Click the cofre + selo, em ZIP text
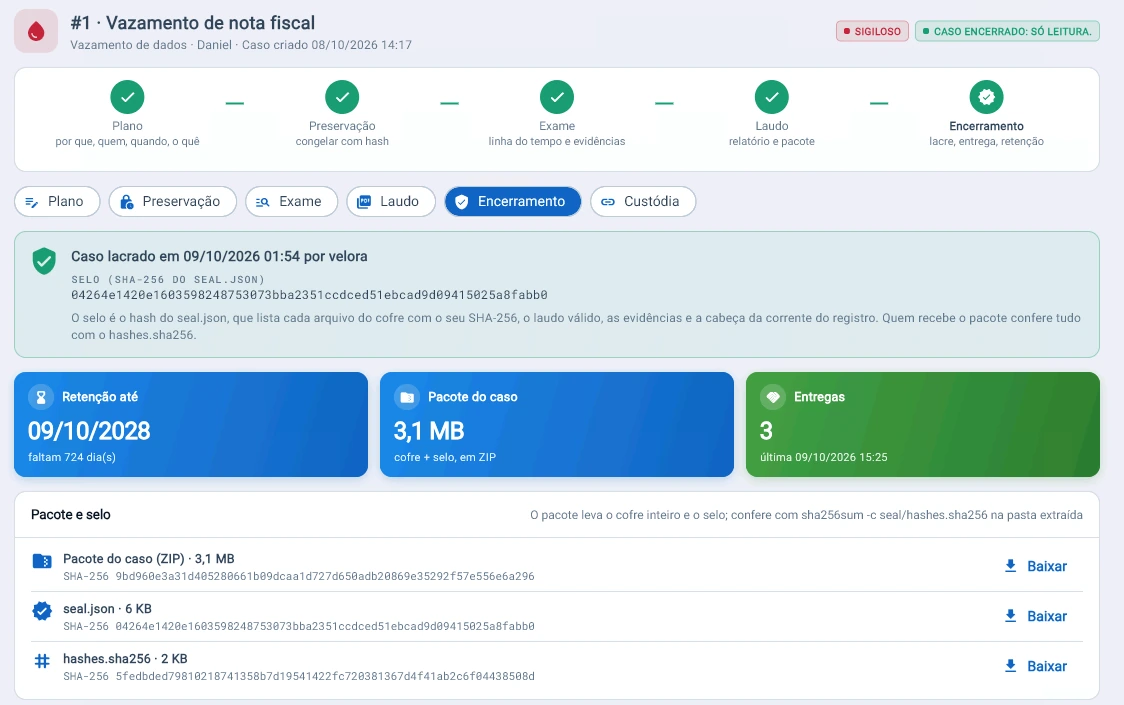Viewport: 1124px width, 705px height. click(444, 457)
